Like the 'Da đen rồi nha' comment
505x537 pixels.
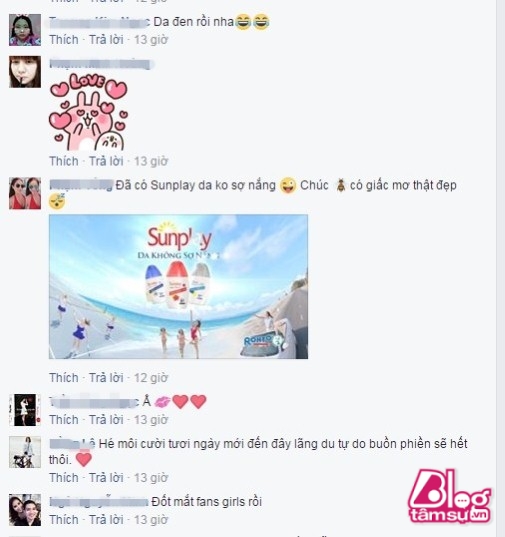64,40
